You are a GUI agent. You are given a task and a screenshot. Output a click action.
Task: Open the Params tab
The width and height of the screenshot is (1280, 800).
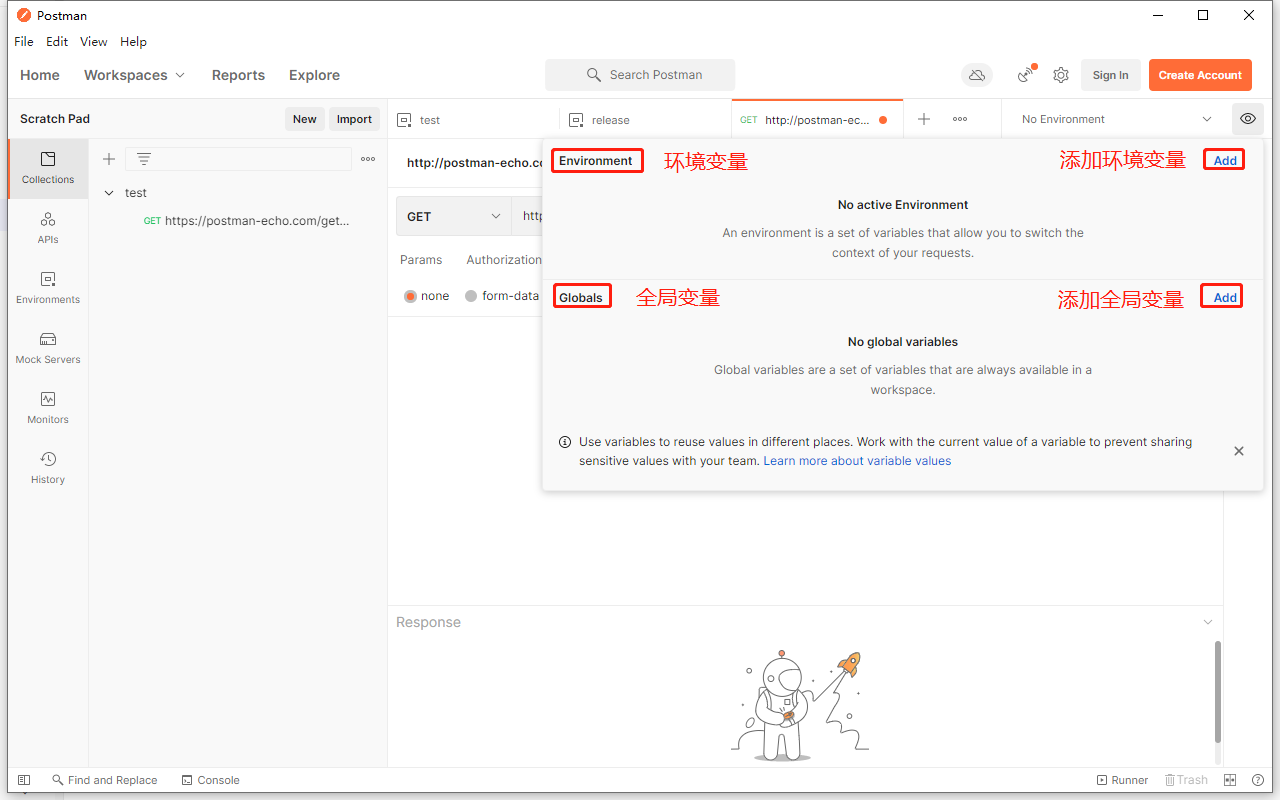click(x=421, y=260)
